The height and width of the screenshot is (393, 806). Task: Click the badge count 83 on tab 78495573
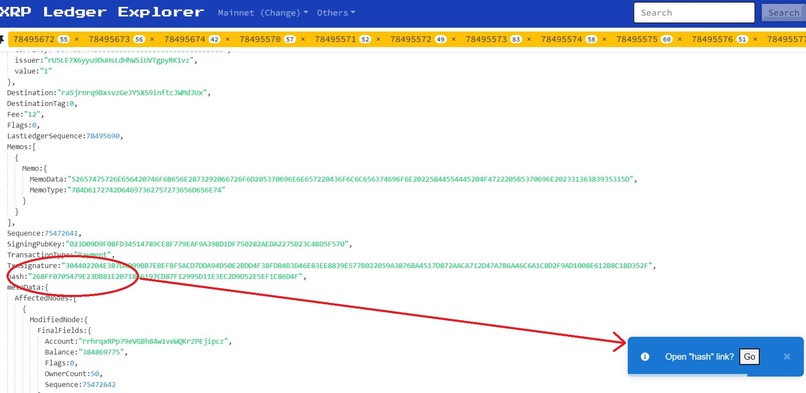pos(516,39)
